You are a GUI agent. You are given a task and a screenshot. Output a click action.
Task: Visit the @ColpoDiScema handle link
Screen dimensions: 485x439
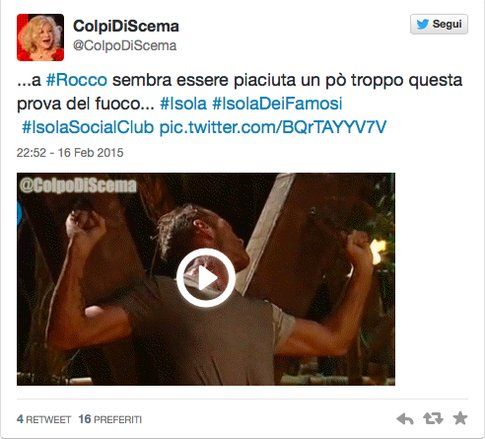coord(125,46)
